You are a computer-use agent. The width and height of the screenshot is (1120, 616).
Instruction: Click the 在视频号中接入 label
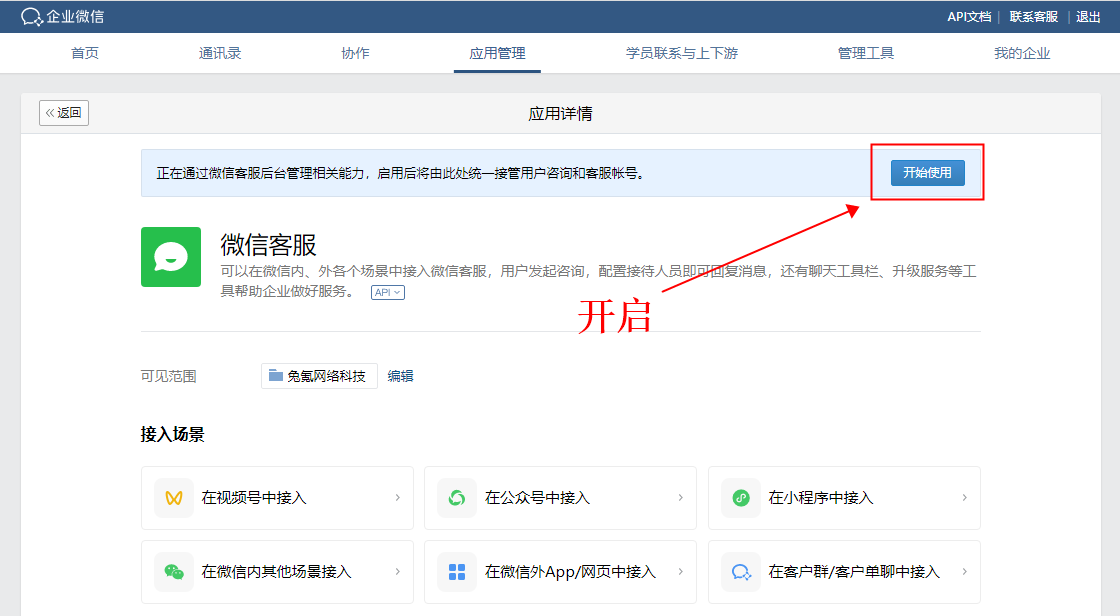click(x=254, y=498)
